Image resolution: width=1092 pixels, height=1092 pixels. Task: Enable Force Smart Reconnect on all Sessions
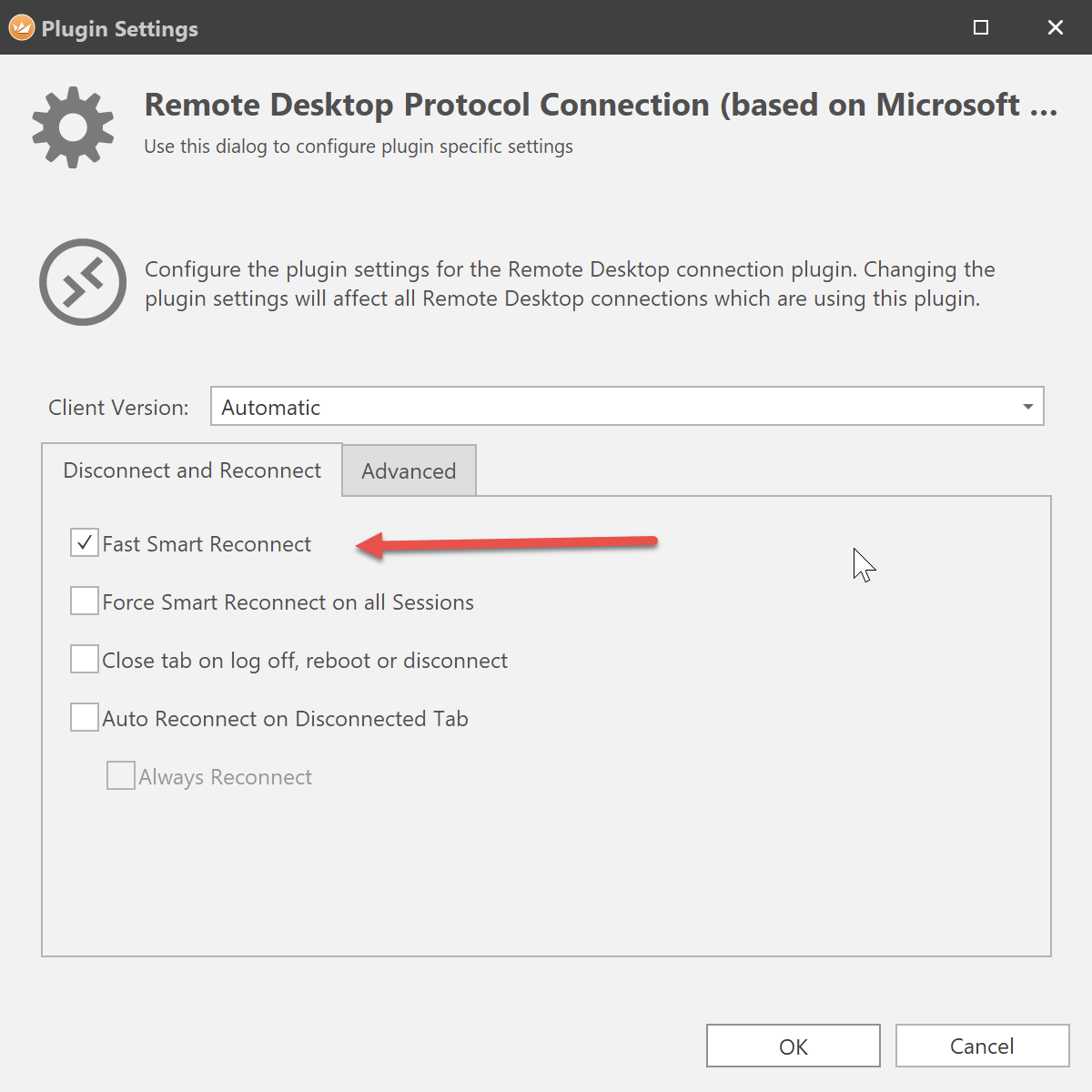tap(85, 602)
